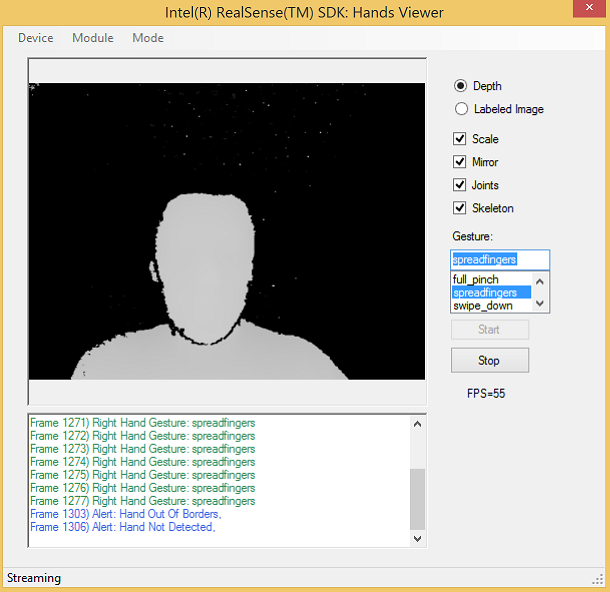Disable the Mirror option

coord(460,162)
